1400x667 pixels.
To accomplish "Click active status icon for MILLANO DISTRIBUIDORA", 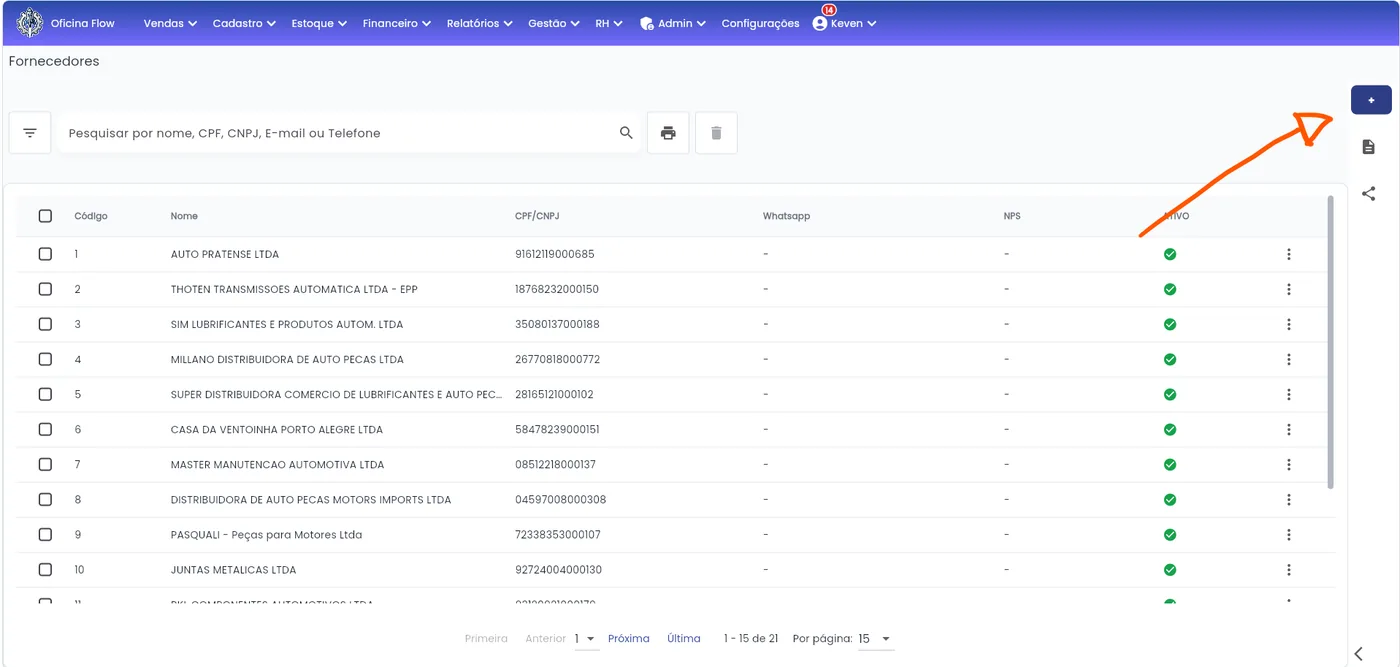I will pos(1170,359).
